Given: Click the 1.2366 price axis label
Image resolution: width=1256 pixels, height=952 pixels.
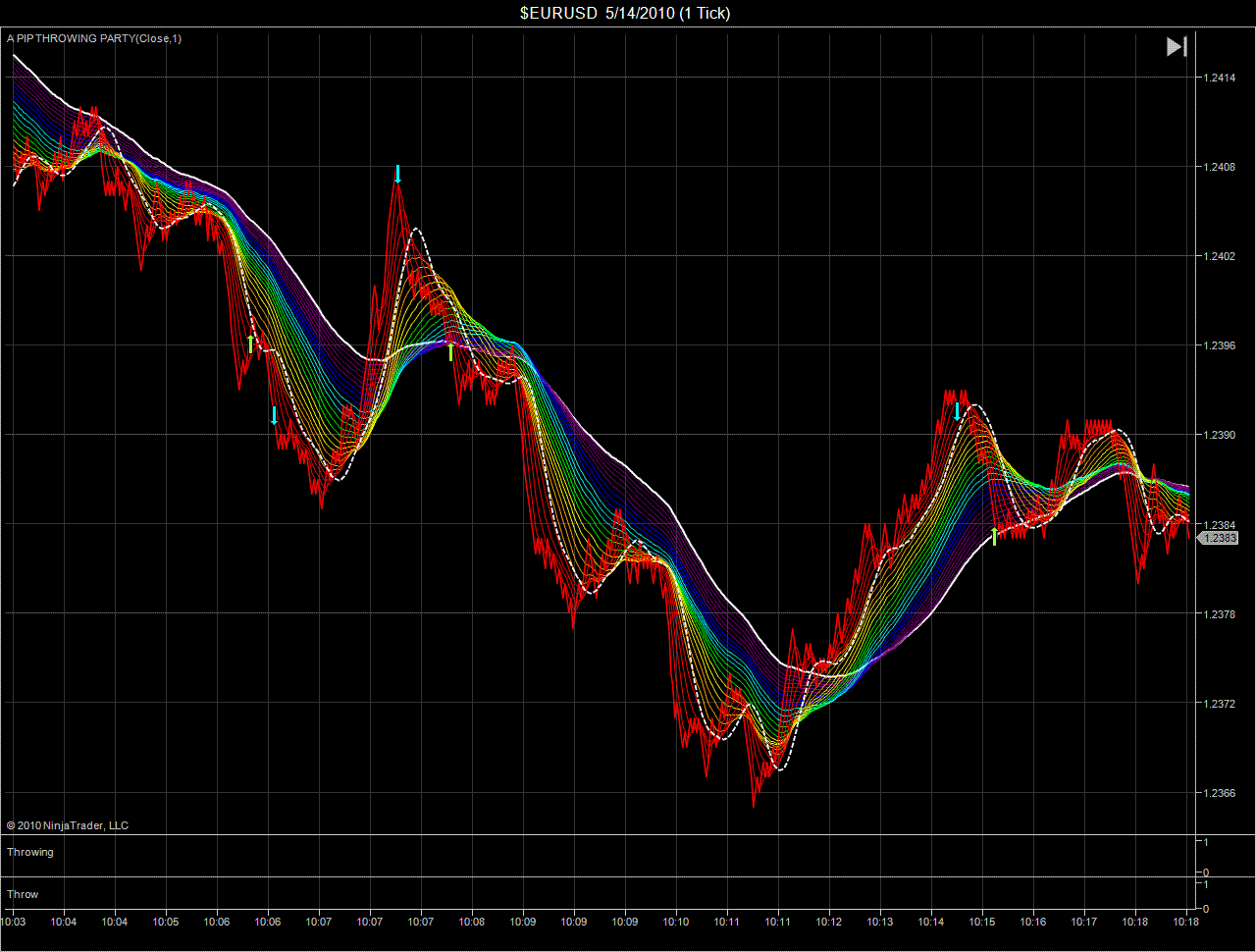Looking at the screenshot, I should point(1220,793).
